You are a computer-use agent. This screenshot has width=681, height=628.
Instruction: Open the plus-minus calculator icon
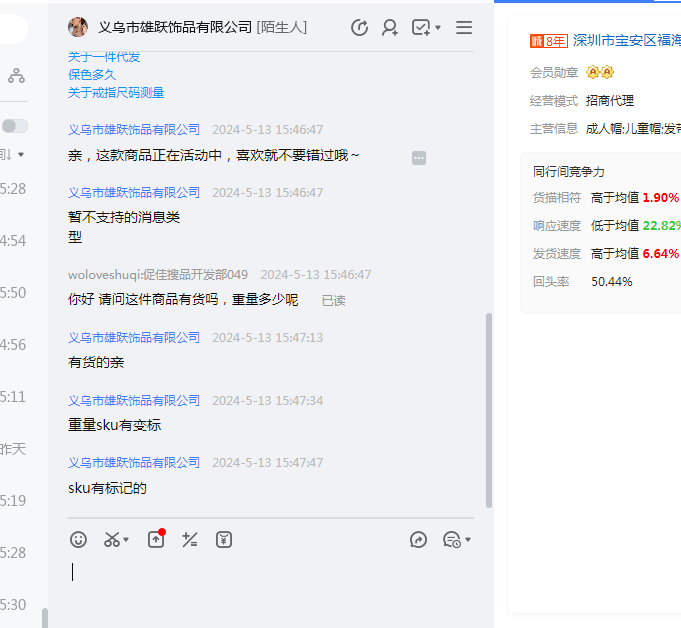pyautogui.click(x=190, y=540)
